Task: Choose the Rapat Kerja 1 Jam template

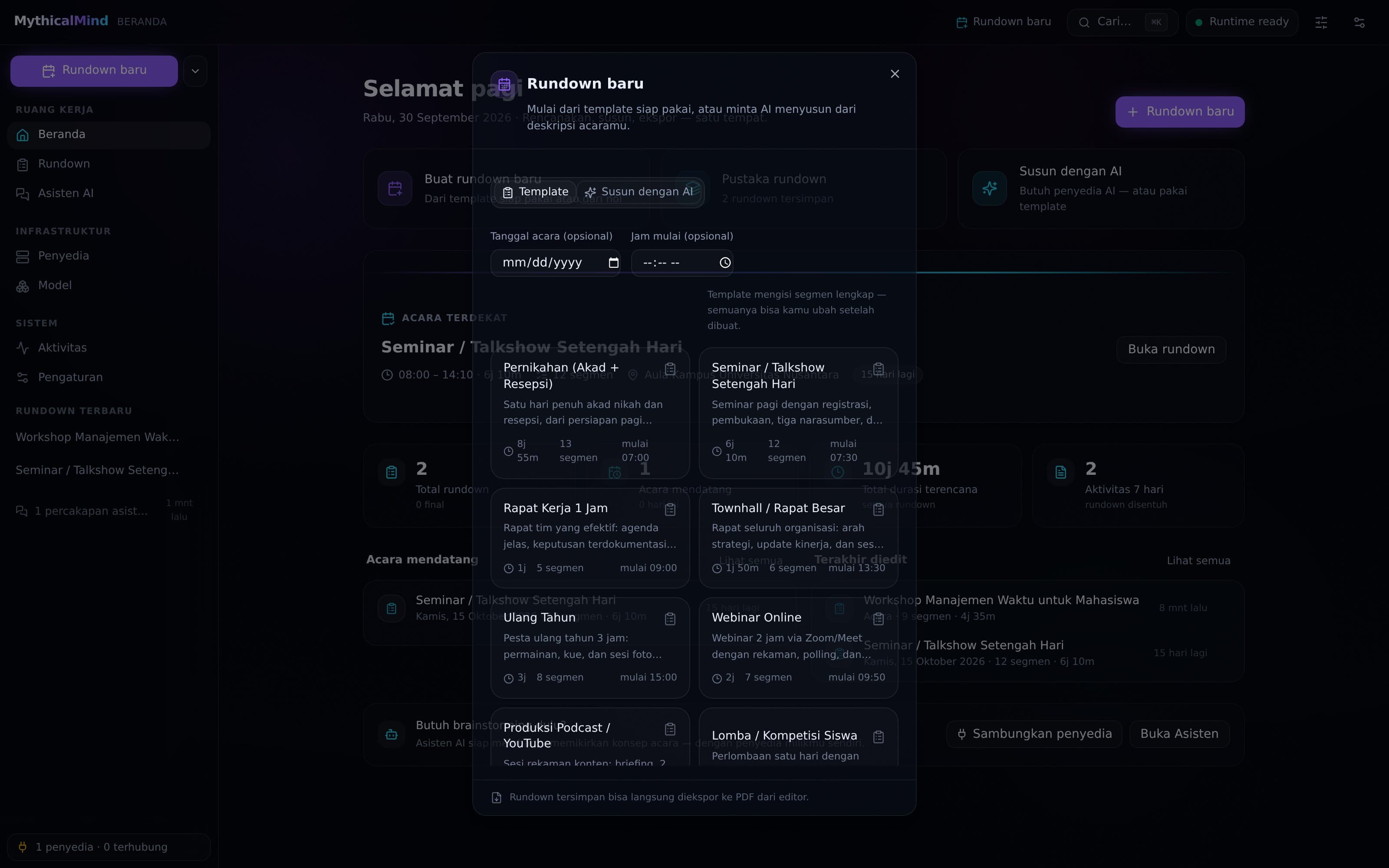Action: (590, 538)
